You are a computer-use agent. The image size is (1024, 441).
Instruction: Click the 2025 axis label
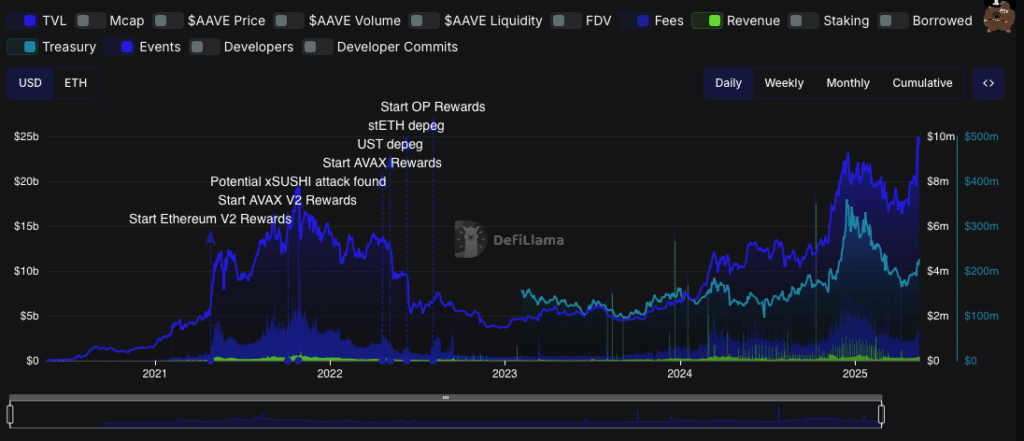click(855, 374)
